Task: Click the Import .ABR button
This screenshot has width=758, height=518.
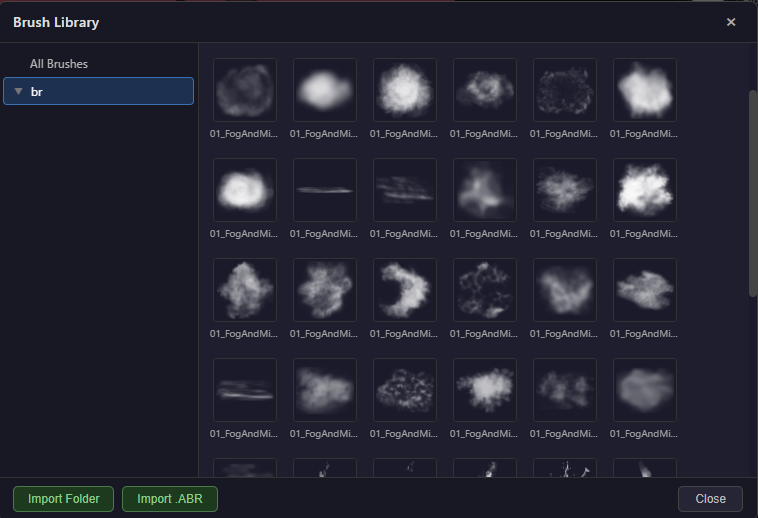Action: pos(170,499)
